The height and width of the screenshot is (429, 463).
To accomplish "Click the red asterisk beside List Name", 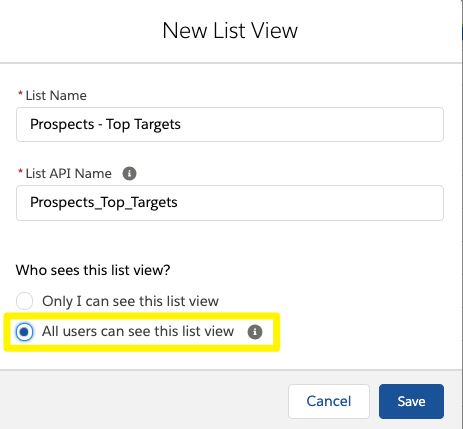I will click(20, 93).
